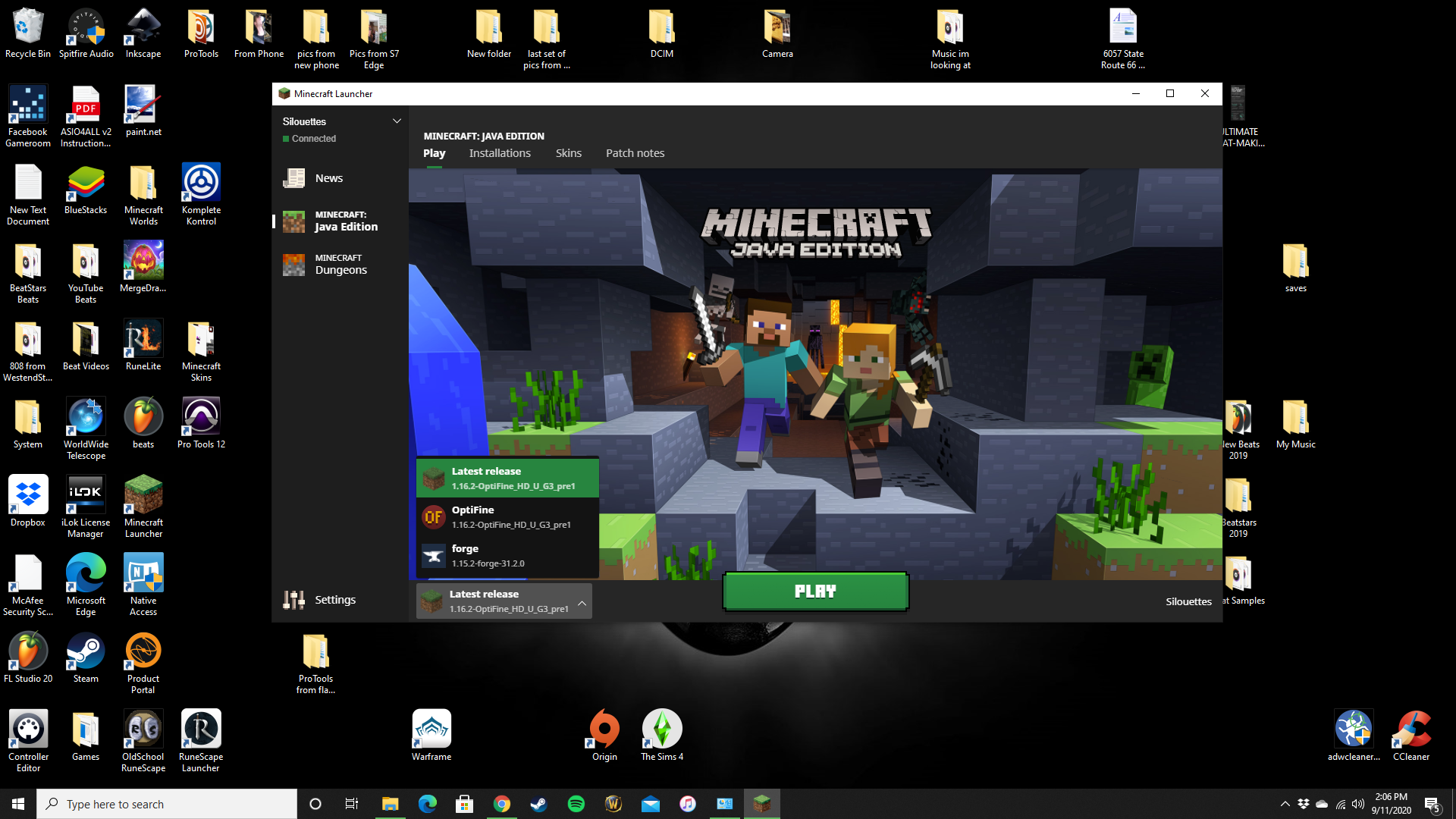Click the Windows search box

click(167, 804)
